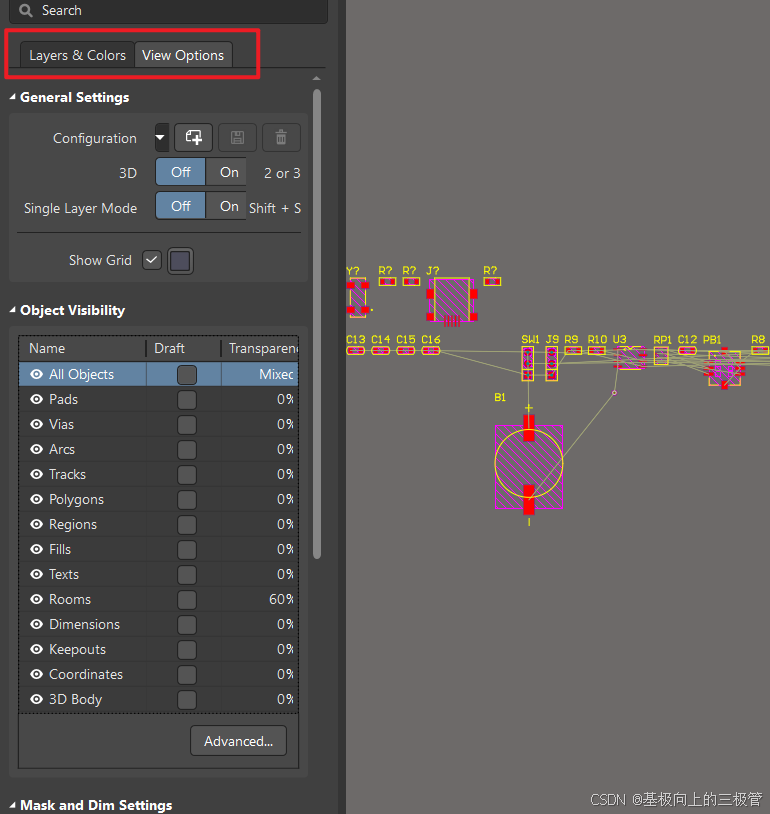The image size is (770, 814).
Task: Click Rooms transparency value 60%
Action: (281, 599)
